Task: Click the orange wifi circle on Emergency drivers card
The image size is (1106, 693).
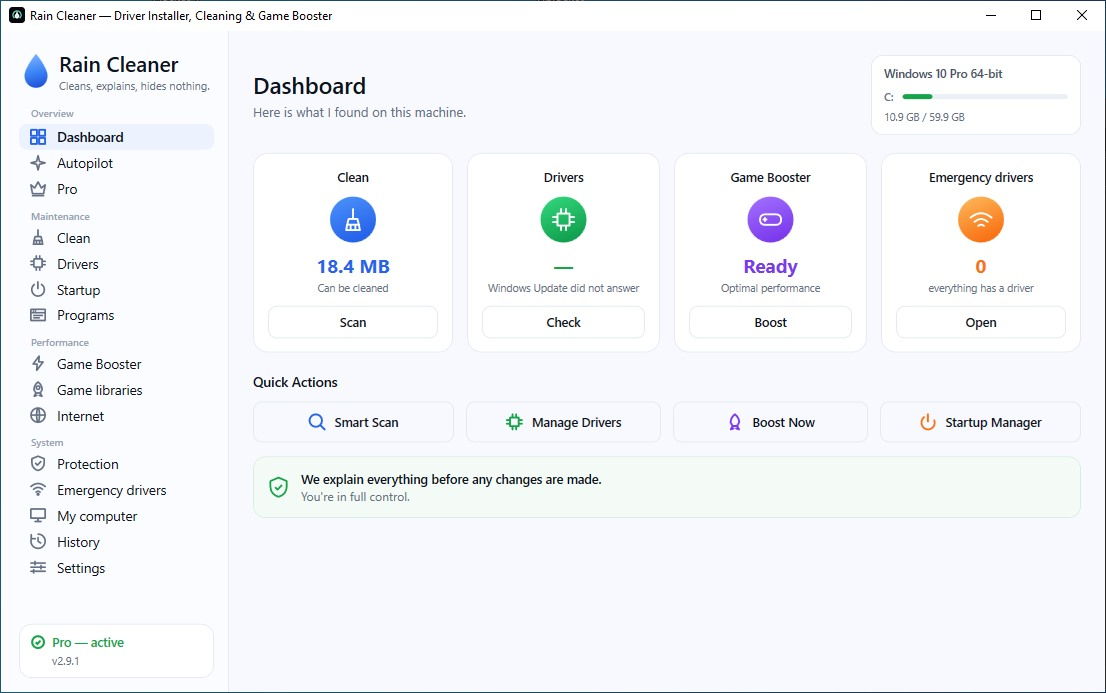Action: tap(980, 219)
